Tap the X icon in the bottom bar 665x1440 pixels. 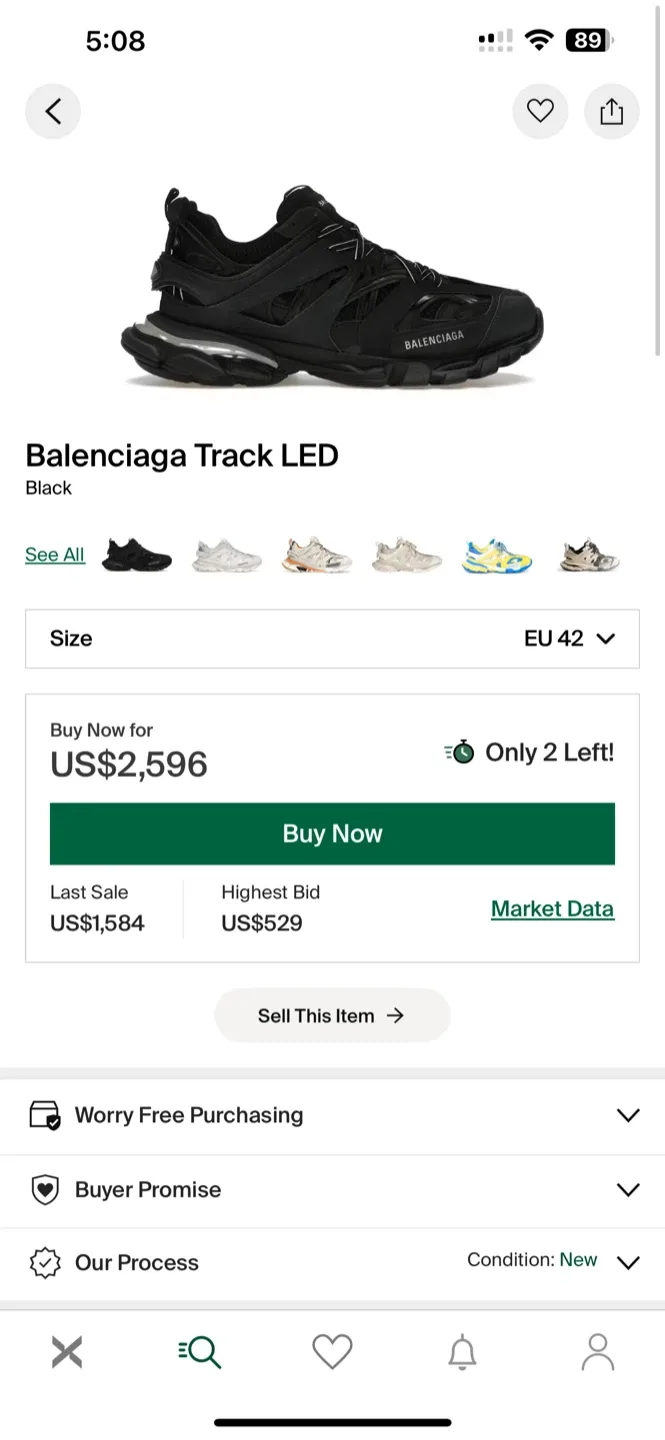66,1351
